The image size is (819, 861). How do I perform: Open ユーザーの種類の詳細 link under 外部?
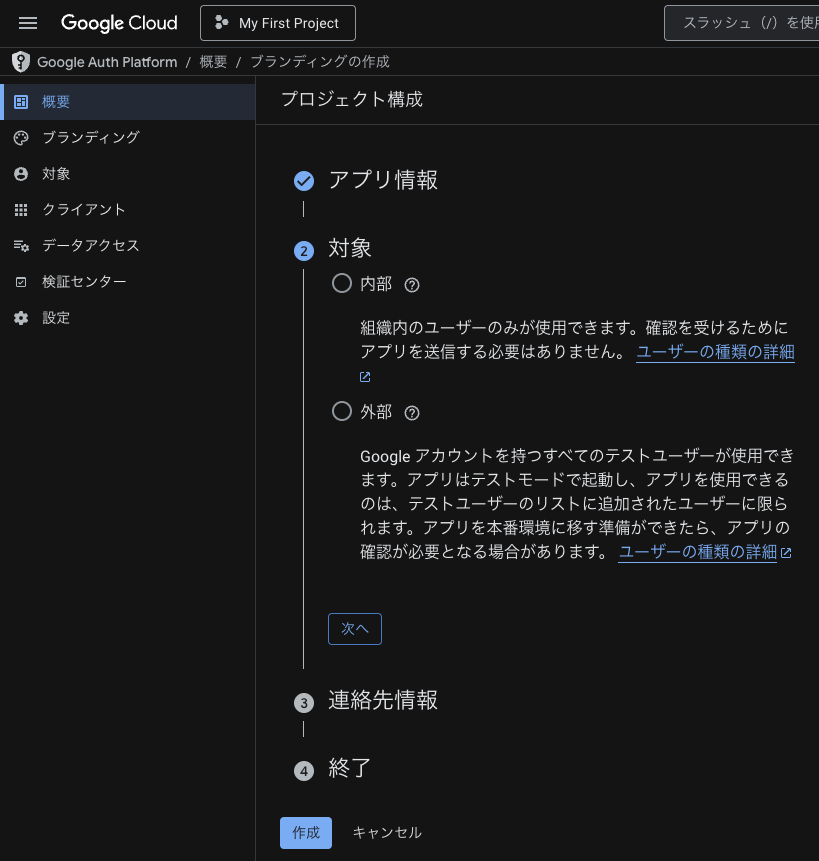click(697, 552)
